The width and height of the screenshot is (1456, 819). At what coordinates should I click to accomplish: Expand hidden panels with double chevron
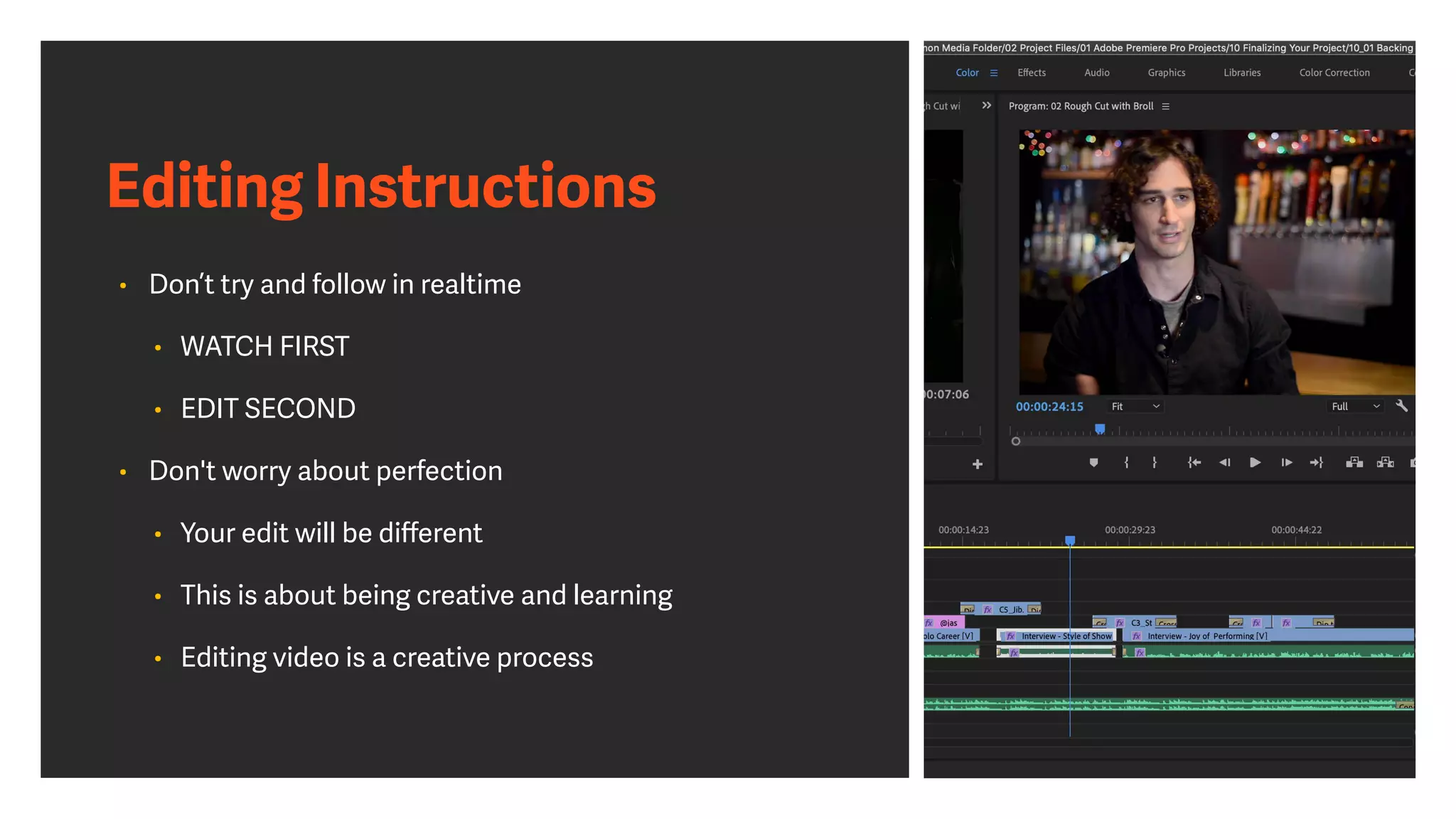[x=987, y=106]
